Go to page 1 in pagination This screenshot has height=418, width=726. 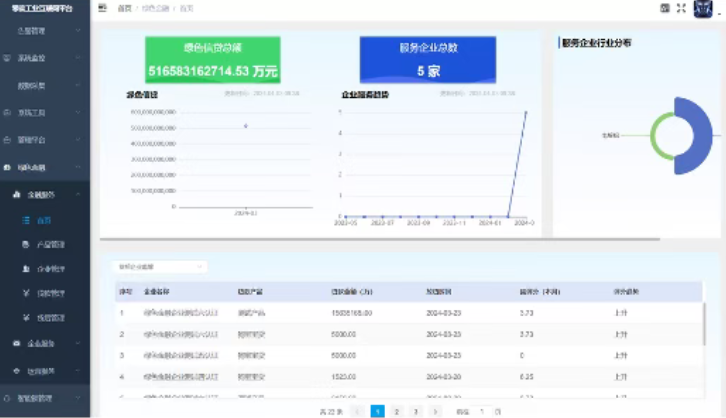pos(377,411)
